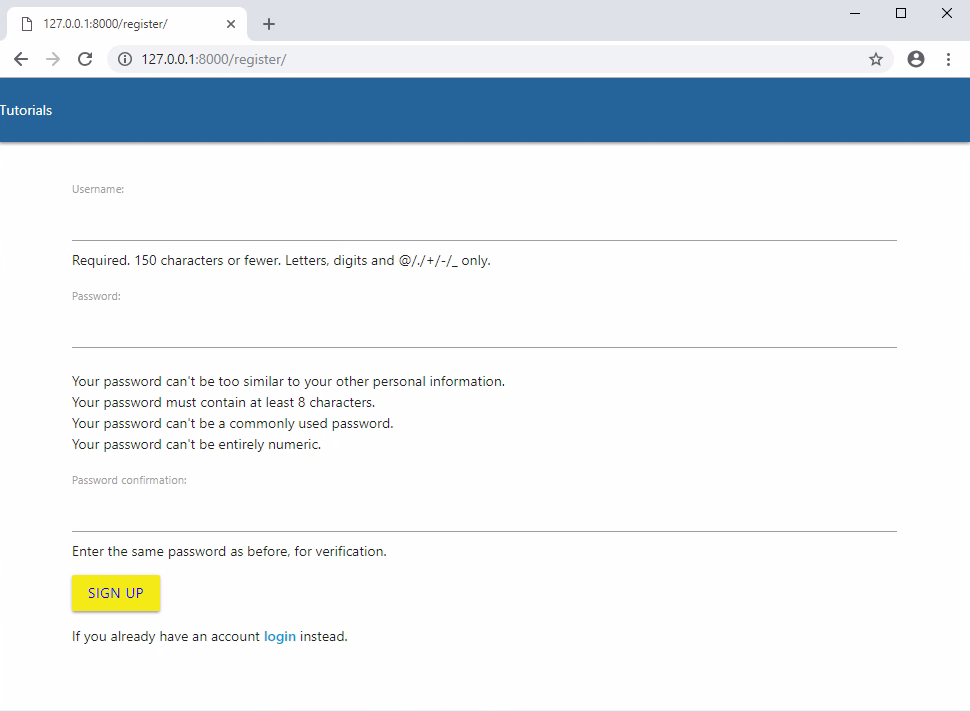Viewport: 970px width, 711px height.
Task: Close the browser window
Action: pyautogui.click(x=946, y=13)
